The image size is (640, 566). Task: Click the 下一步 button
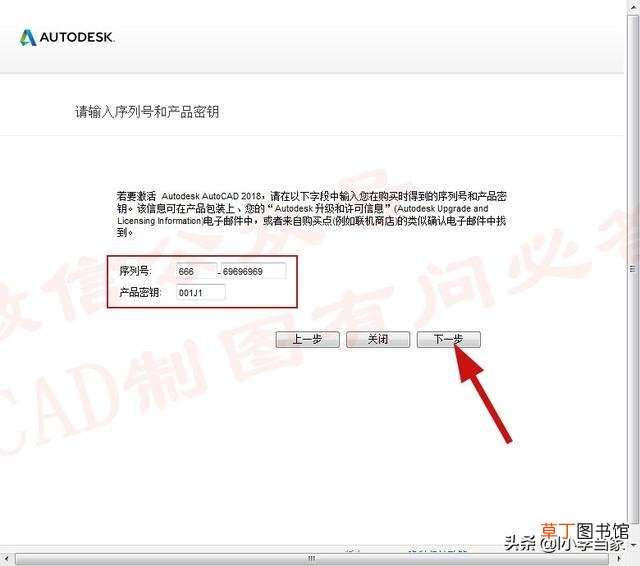[449, 340]
